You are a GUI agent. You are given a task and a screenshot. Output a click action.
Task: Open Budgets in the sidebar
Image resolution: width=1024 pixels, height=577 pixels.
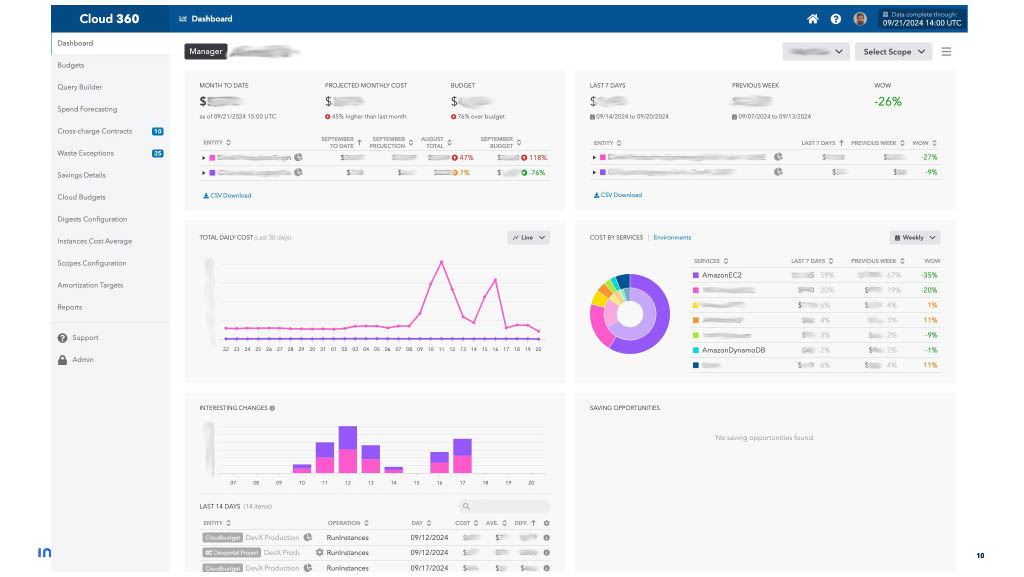click(71, 65)
